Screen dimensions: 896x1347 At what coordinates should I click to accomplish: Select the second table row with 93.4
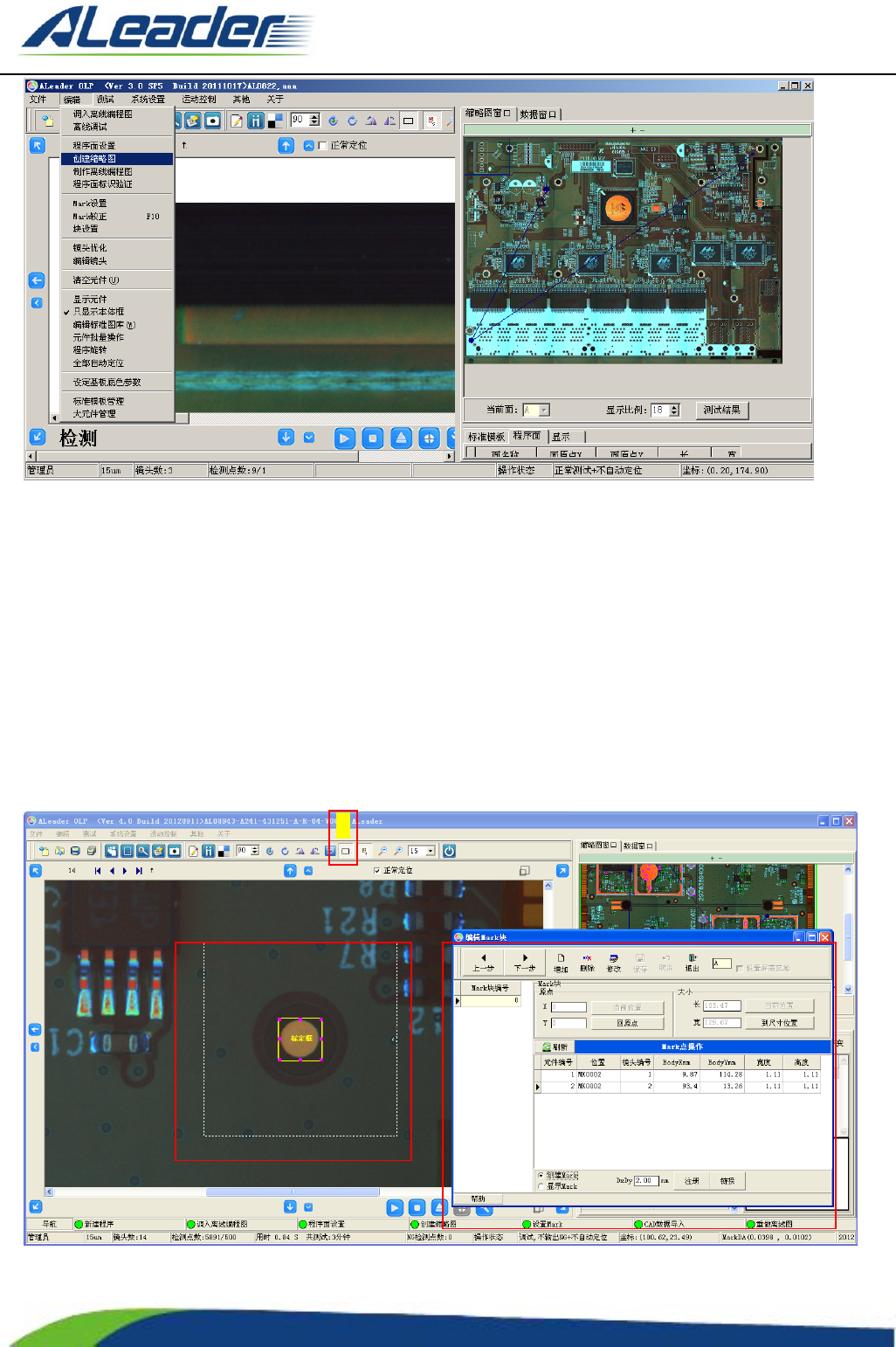[677, 1087]
